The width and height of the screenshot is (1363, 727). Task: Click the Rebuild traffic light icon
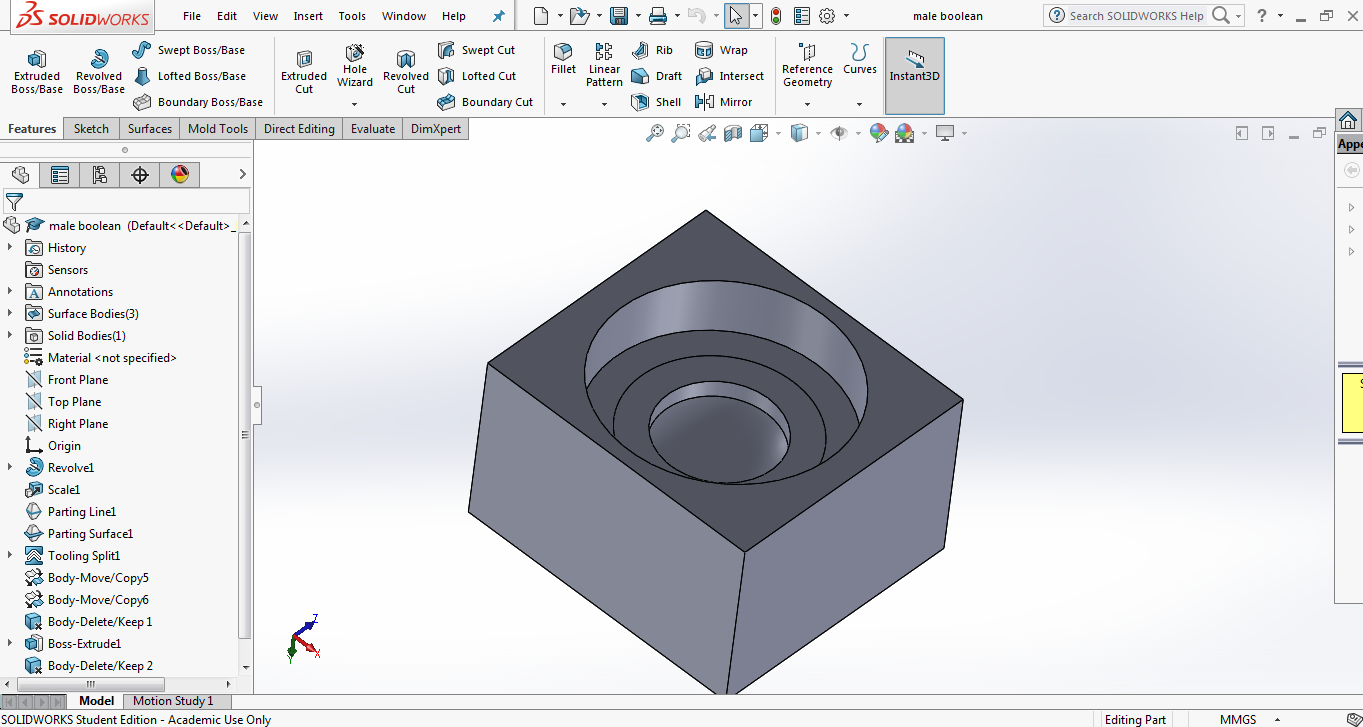coord(776,16)
